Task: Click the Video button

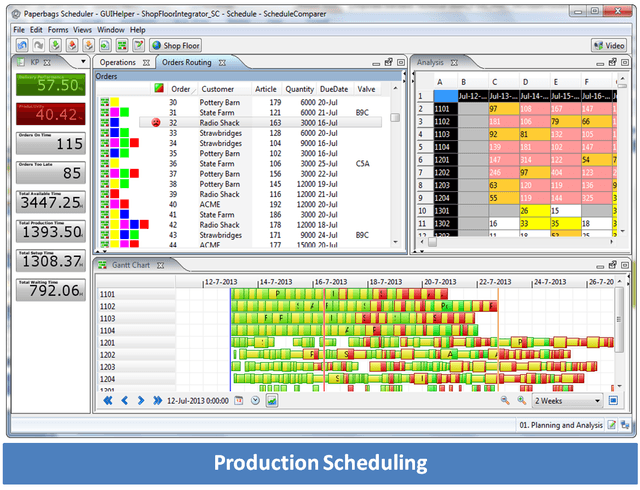Action: 609,45
